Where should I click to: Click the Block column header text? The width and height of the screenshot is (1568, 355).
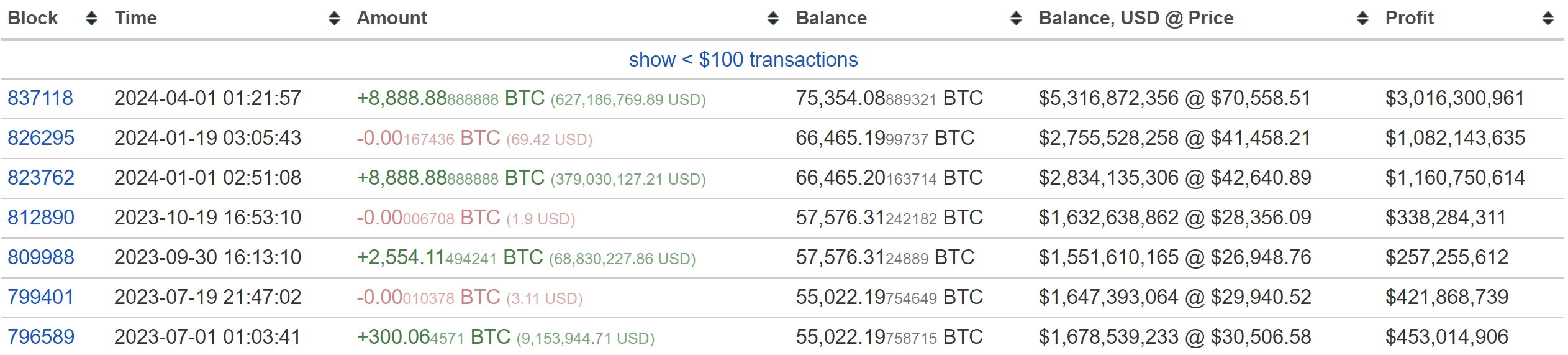(32, 18)
